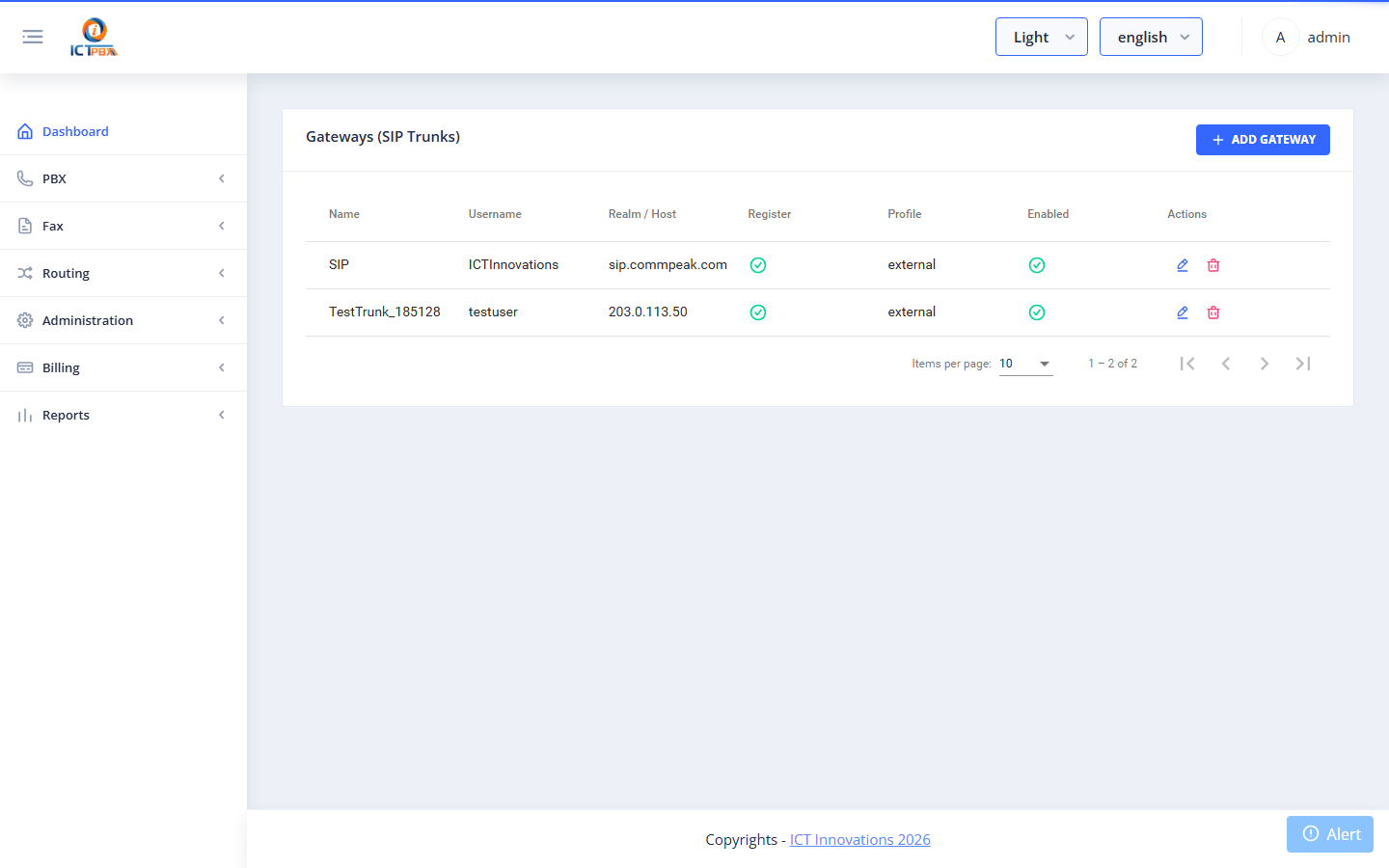Screen dimensions: 1389x868
Task: Click the sip.commpeak.com host cell
Action: (667, 264)
